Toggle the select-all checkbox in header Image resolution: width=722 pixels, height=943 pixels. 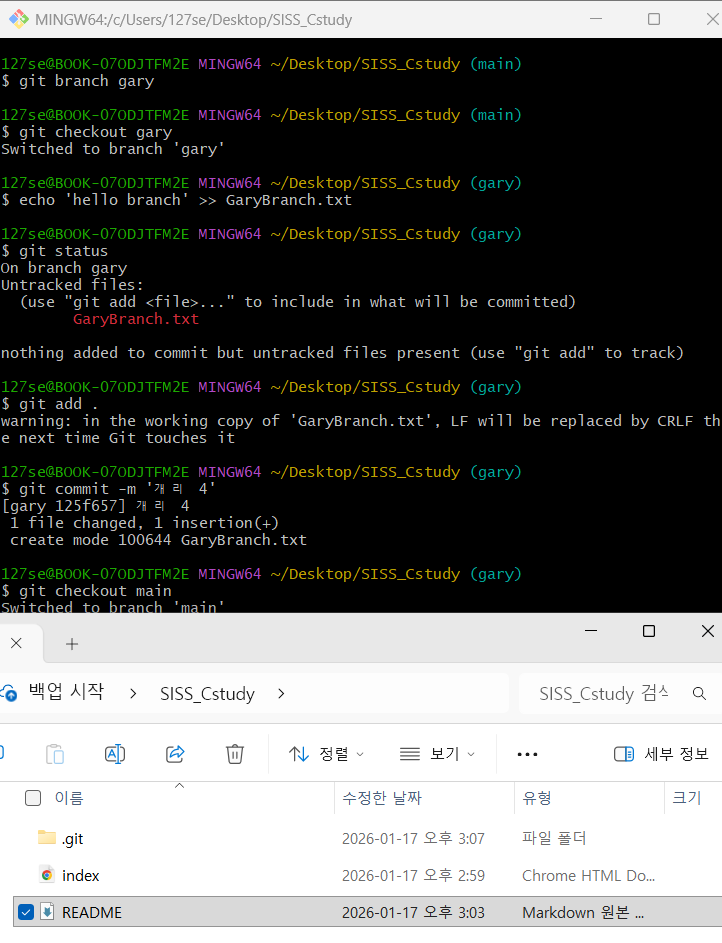point(33,798)
